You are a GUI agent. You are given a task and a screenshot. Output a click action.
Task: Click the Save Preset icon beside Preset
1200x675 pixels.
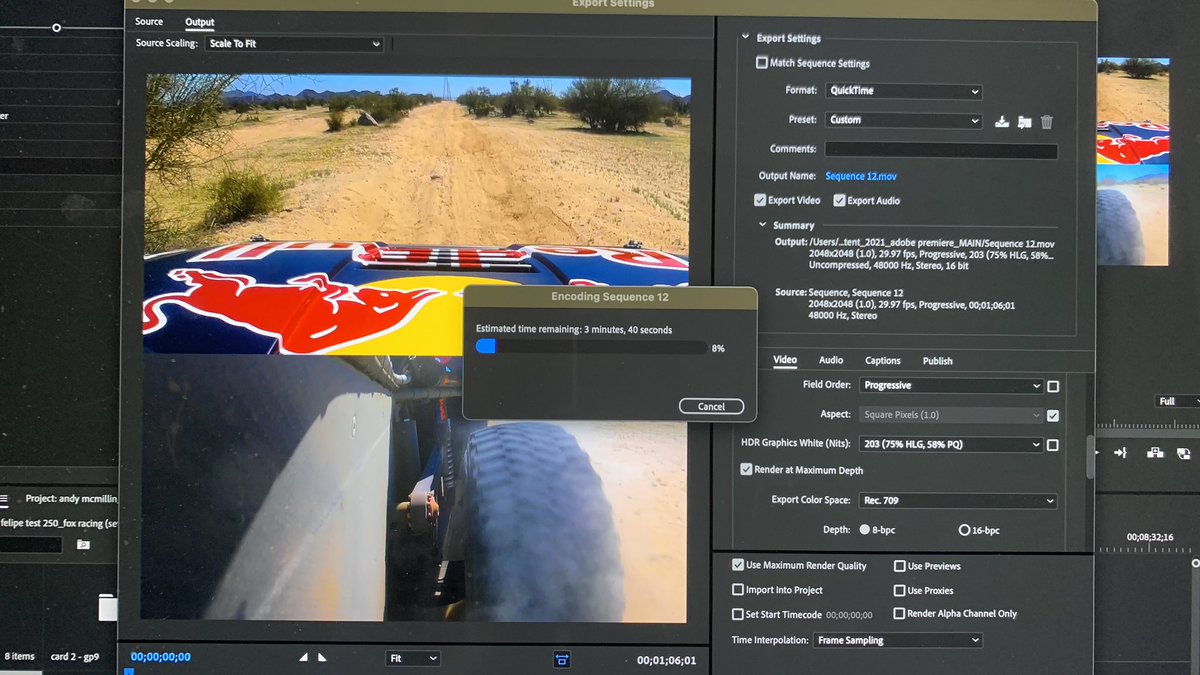[x=1002, y=122]
